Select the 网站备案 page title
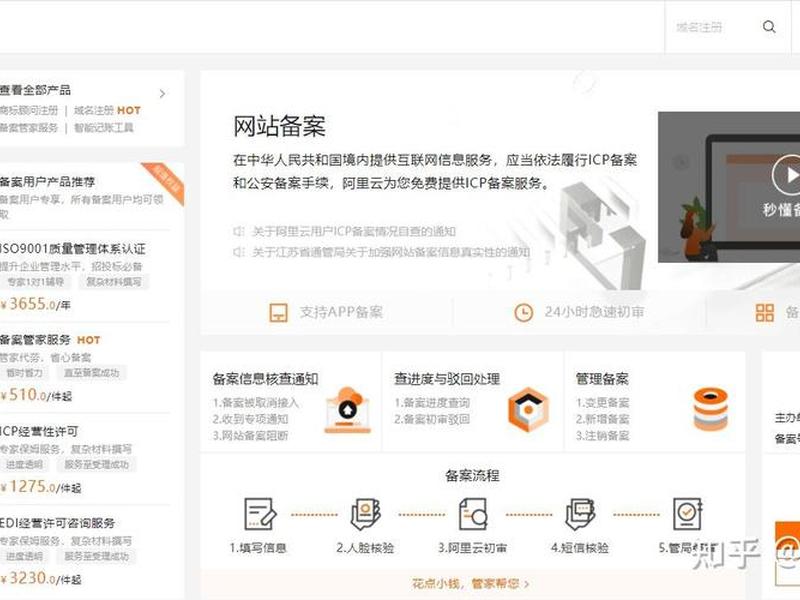Viewport: 800px width, 600px height. coord(279,127)
